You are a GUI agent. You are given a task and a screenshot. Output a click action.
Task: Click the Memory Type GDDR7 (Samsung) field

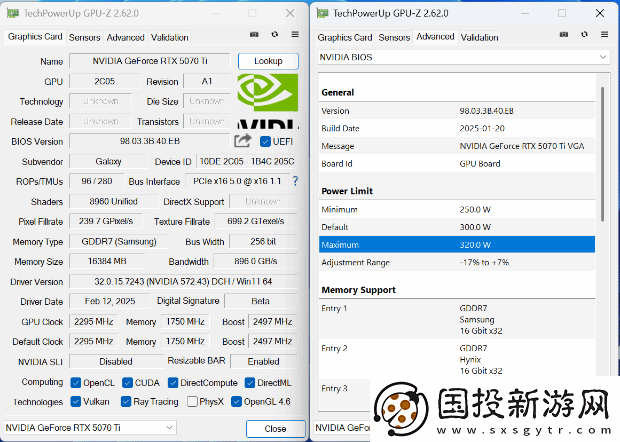119,242
